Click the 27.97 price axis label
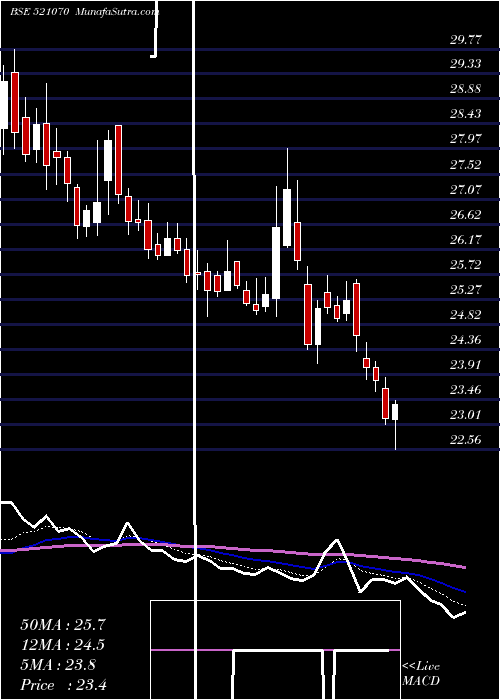500x700 pixels. pos(466,140)
